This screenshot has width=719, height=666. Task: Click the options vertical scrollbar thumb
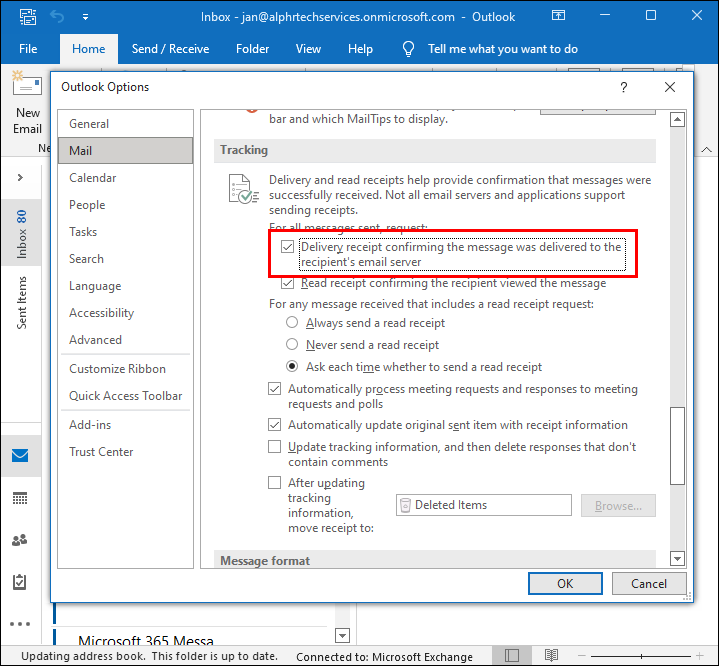click(677, 445)
